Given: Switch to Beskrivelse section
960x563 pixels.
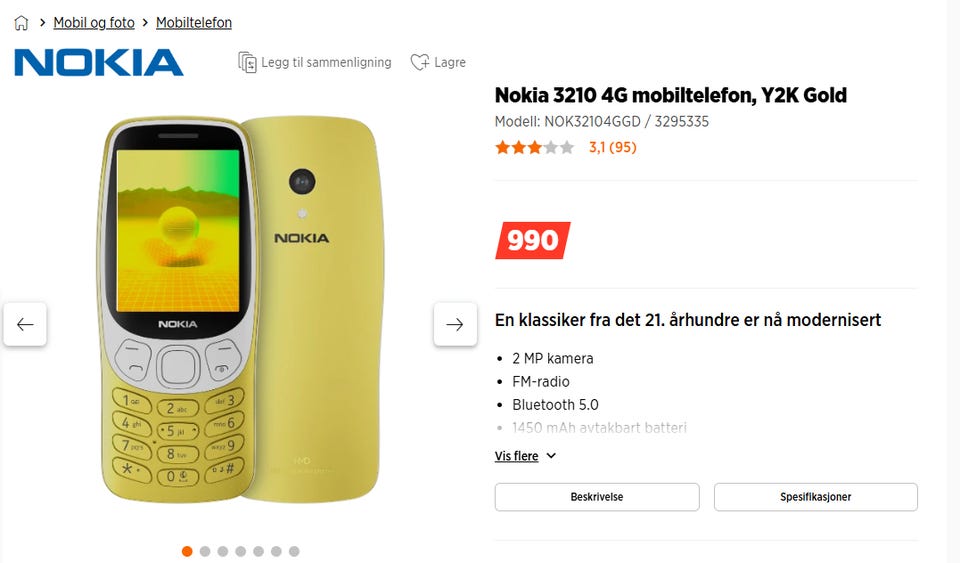Looking at the screenshot, I should click(x=597, y=497).
